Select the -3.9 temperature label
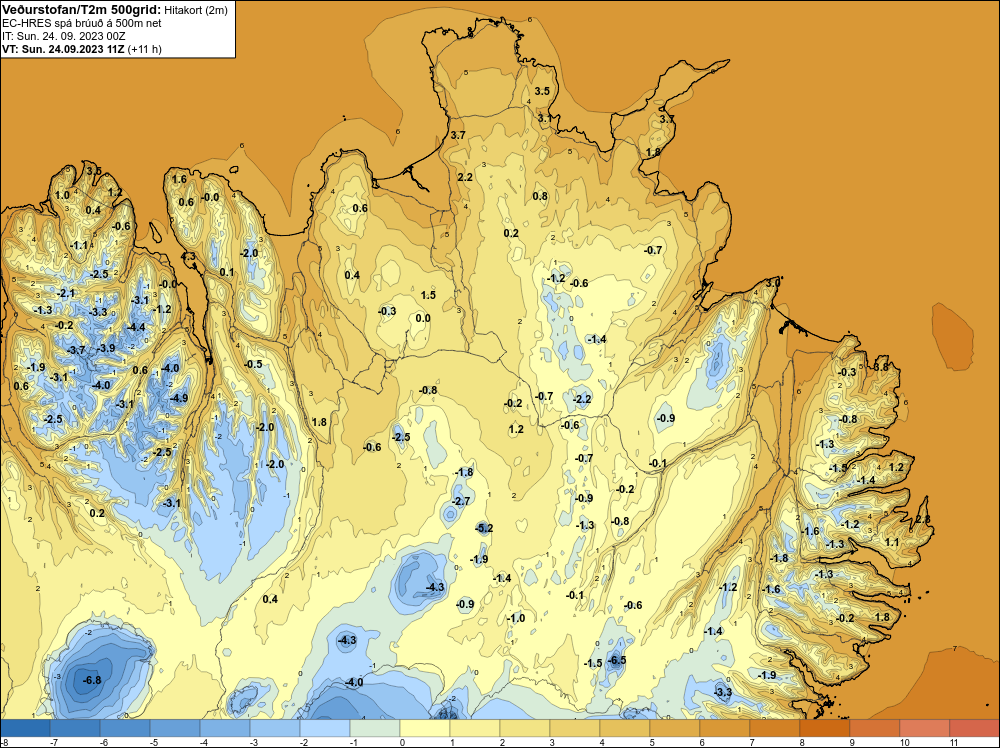The width and height of the screenshot is (1000, 748). 106,348
